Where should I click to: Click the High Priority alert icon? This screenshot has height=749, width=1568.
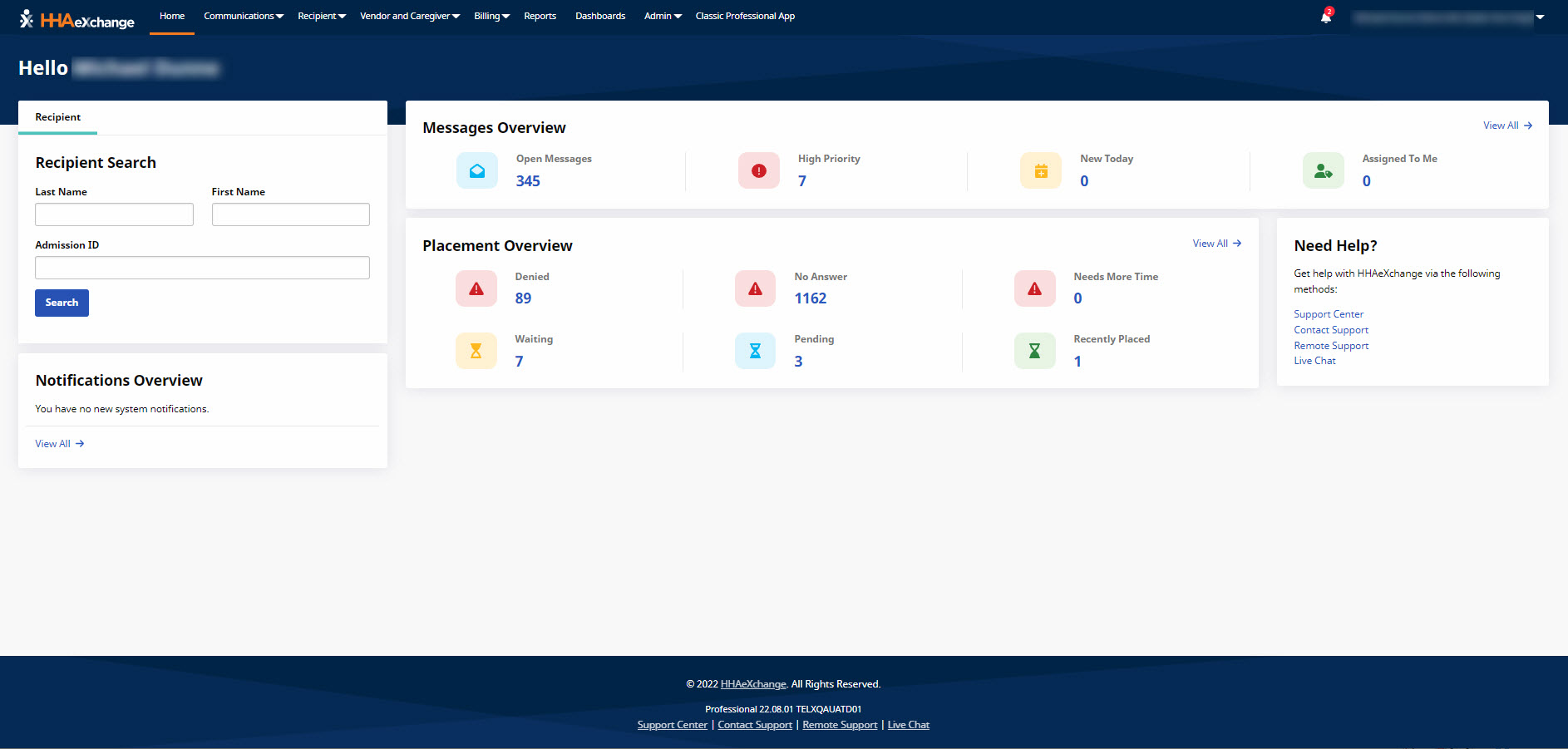759,170
